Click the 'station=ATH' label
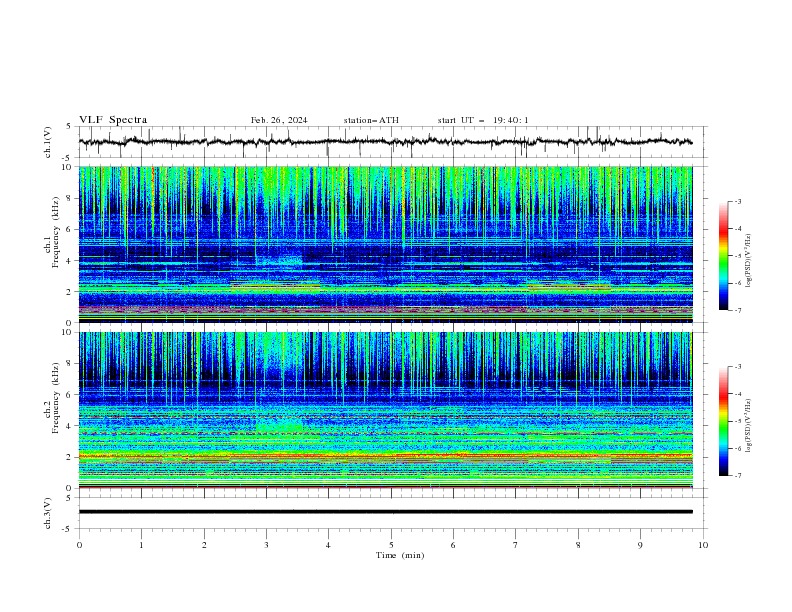The height and width of the screenshot is (612, 792). (371, 120)
